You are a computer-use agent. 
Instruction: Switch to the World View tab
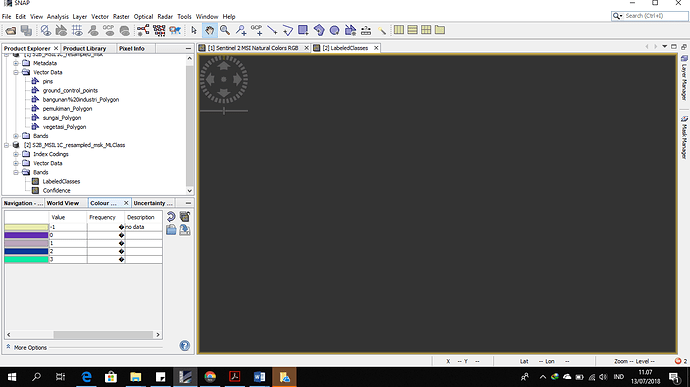click(62, 203)
